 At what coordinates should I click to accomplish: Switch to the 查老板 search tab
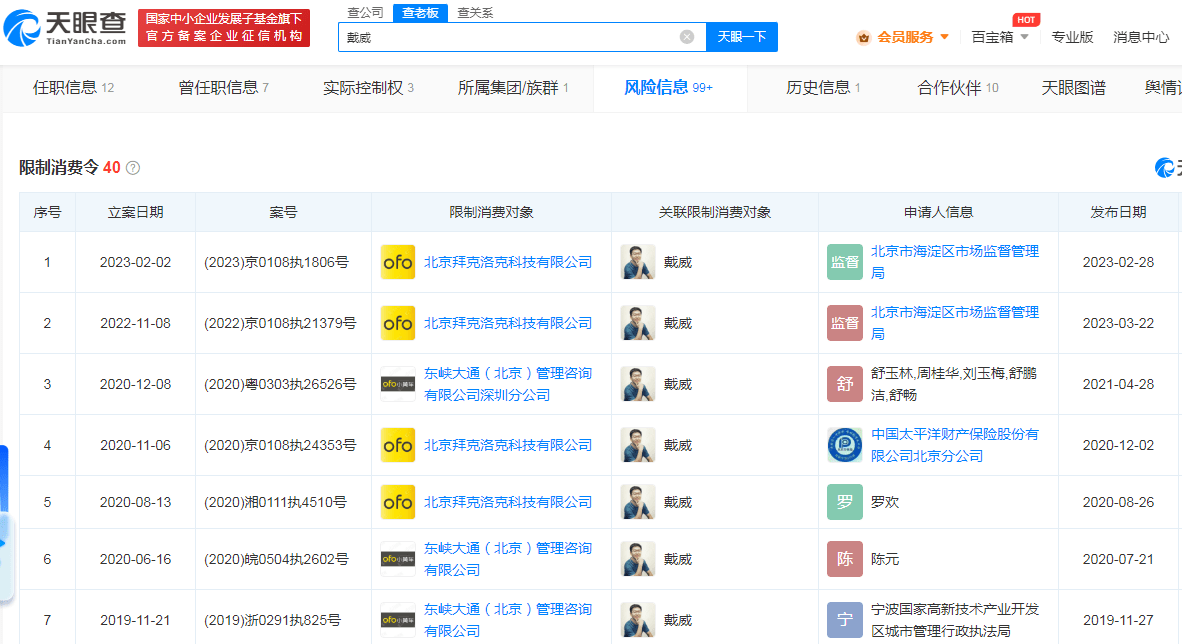[420, 13]
